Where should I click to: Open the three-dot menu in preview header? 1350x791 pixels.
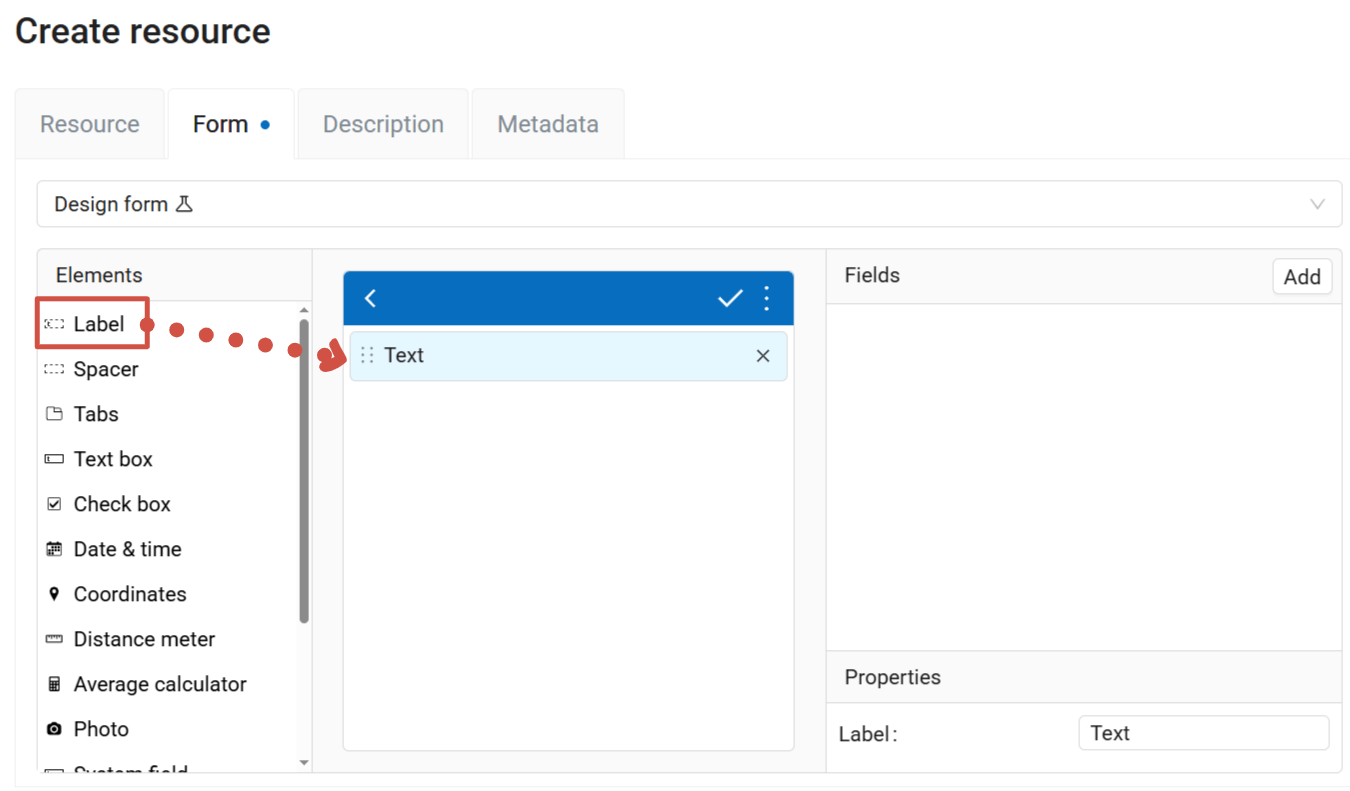[x=767, y=298]
